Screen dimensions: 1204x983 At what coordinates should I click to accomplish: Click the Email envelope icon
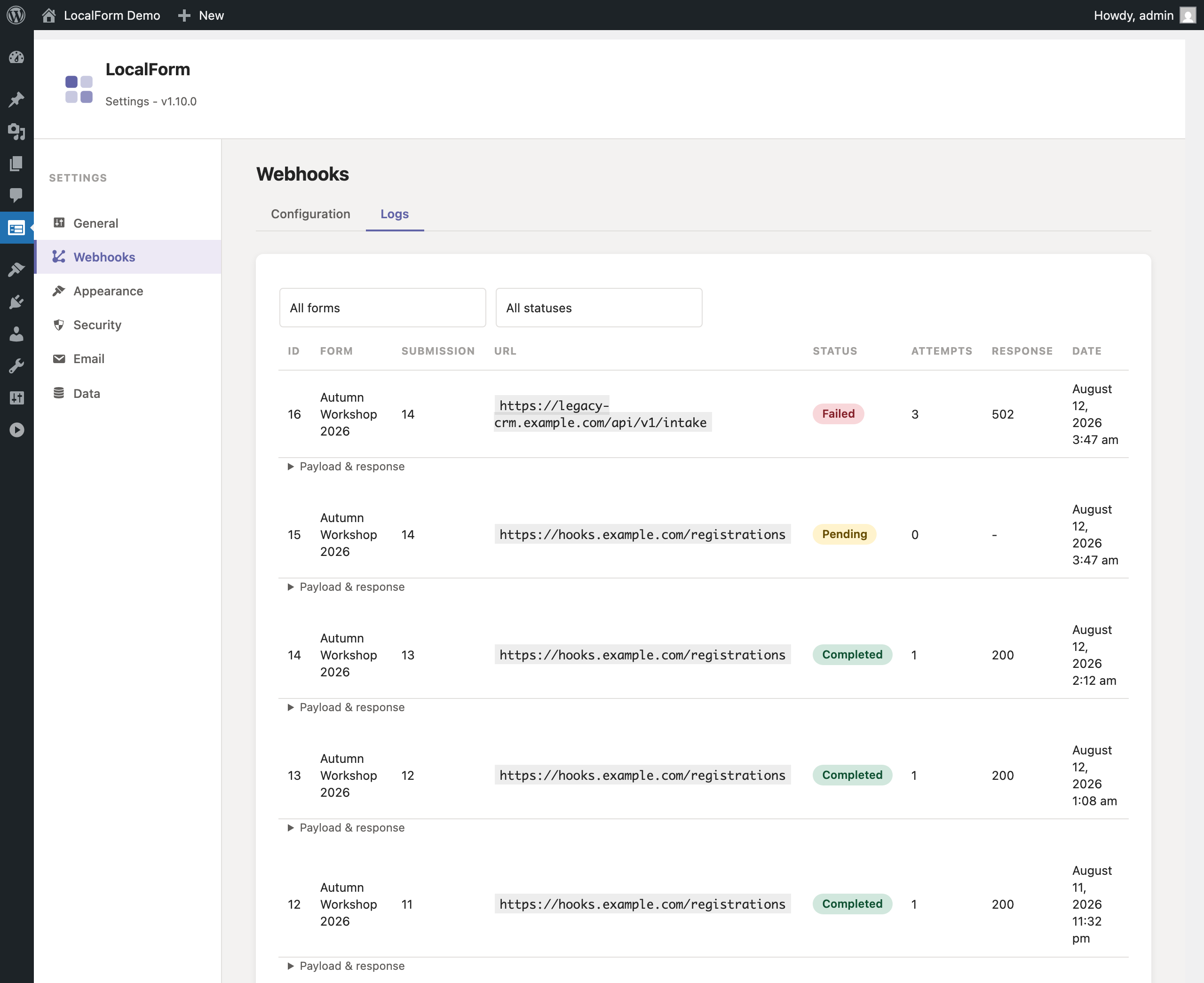(x=59, y=358)
